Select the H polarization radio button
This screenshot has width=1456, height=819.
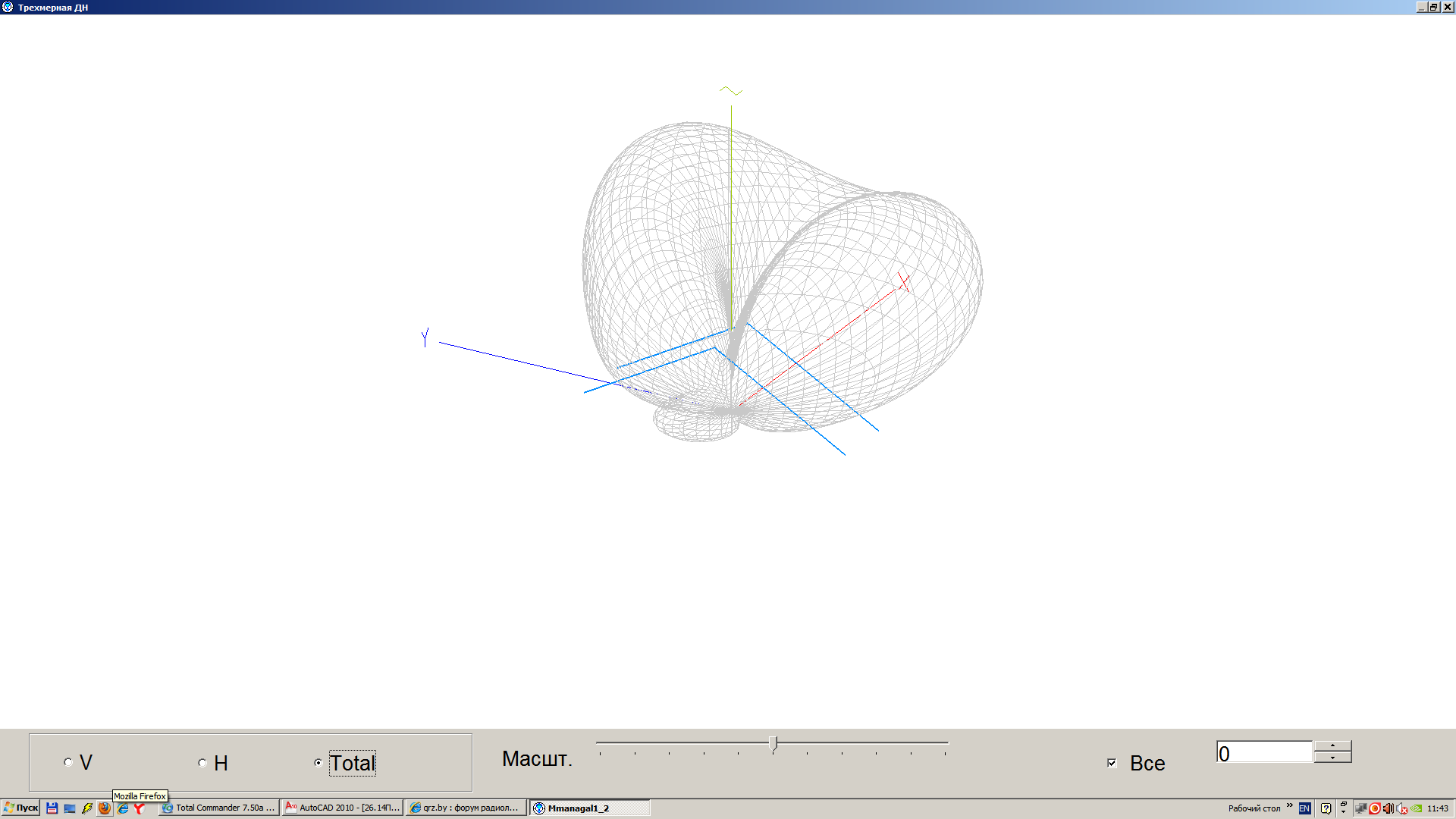point(202,763)
